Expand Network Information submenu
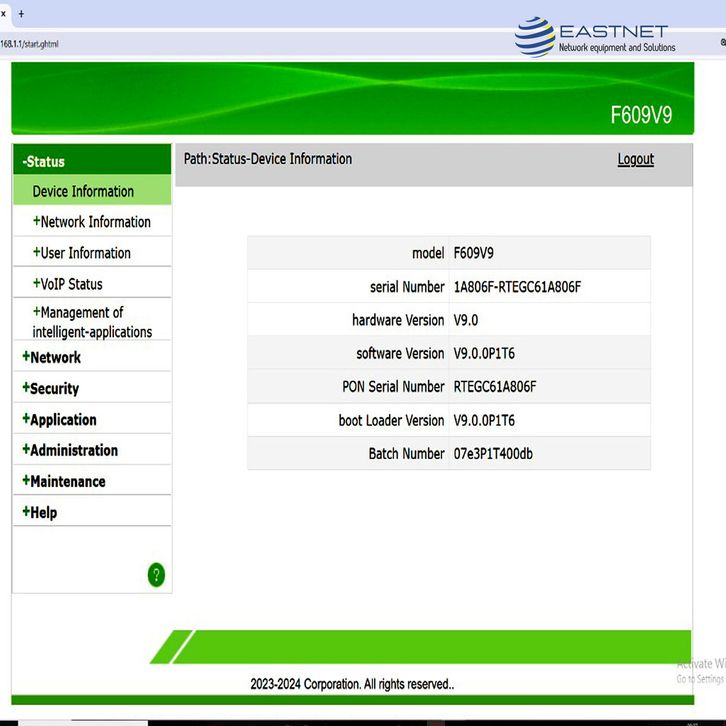Image resolution: width=726 pixels, height=726 pixels. click(92, 222)
